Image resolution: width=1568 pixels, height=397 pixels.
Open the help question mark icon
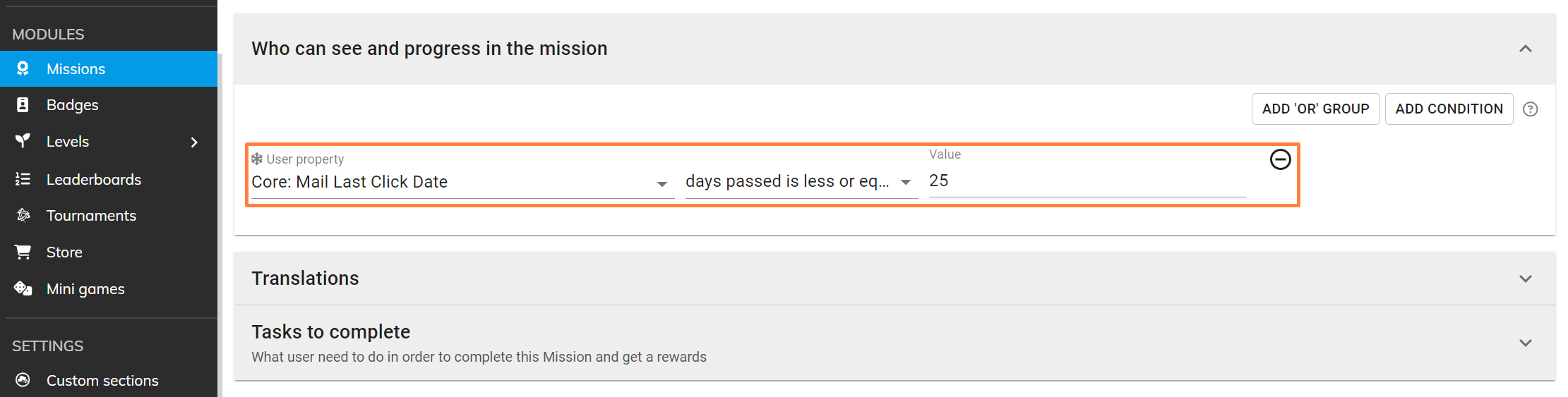pos(1530,109)
